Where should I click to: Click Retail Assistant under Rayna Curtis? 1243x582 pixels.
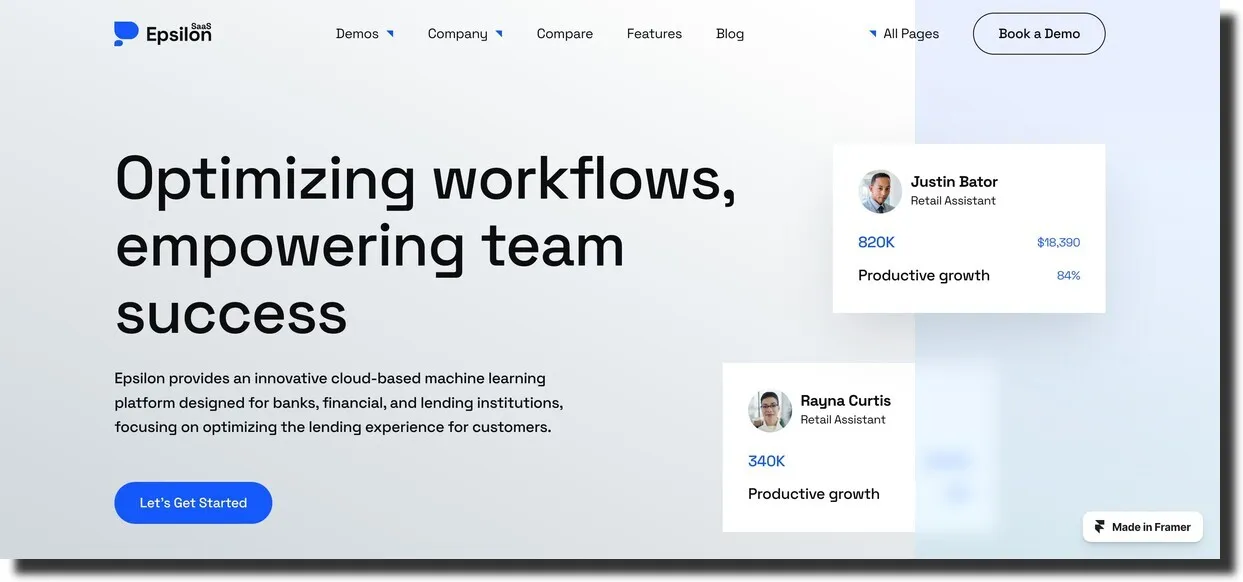843,420
